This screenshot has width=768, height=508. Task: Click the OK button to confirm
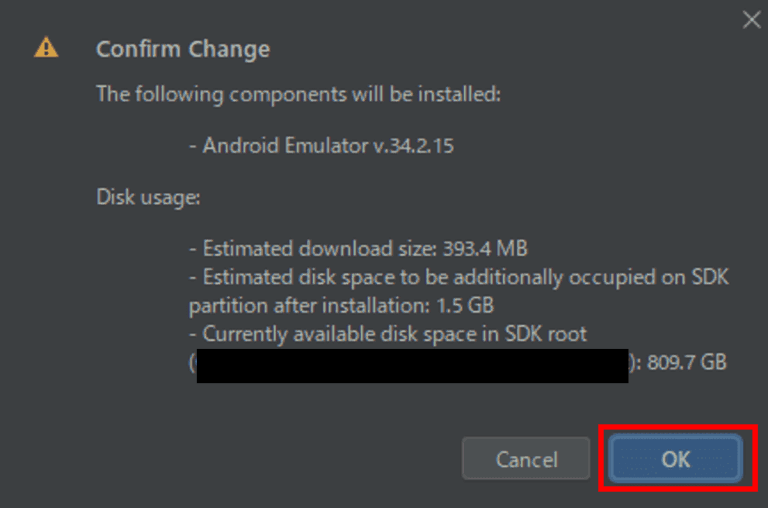click(x=676, y=459)
